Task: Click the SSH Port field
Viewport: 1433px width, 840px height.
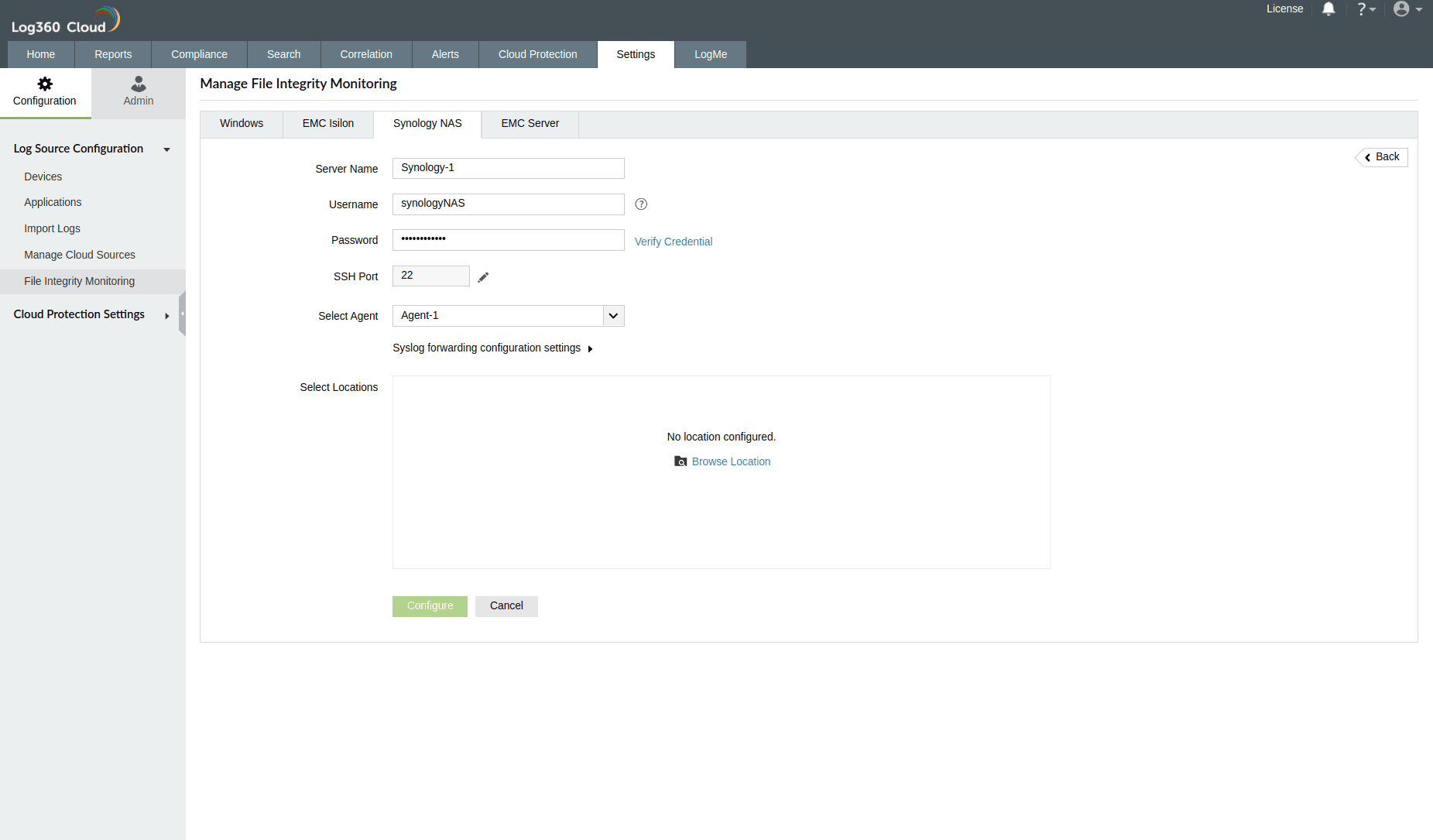Action: pos(431,276)
